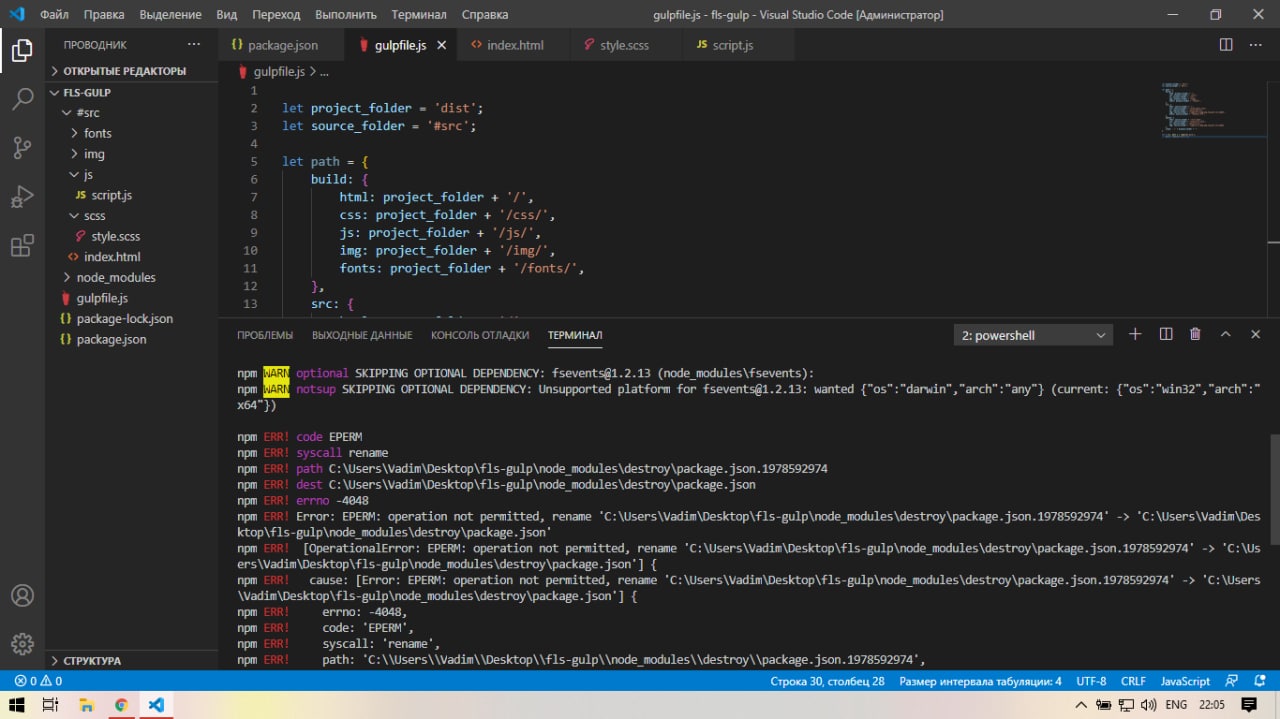1280x719 pixels.
Task: Open File Explorer from taskbar
Action: tap(86, 705)
